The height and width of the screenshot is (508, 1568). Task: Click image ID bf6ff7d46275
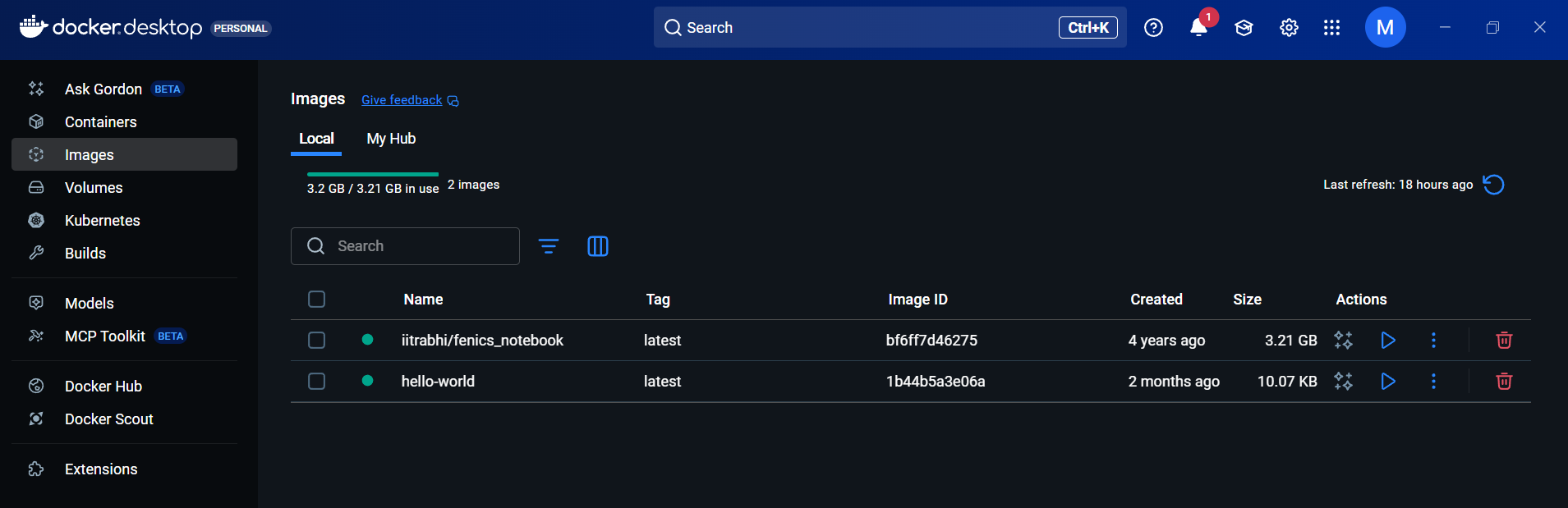tap(931, 340)
